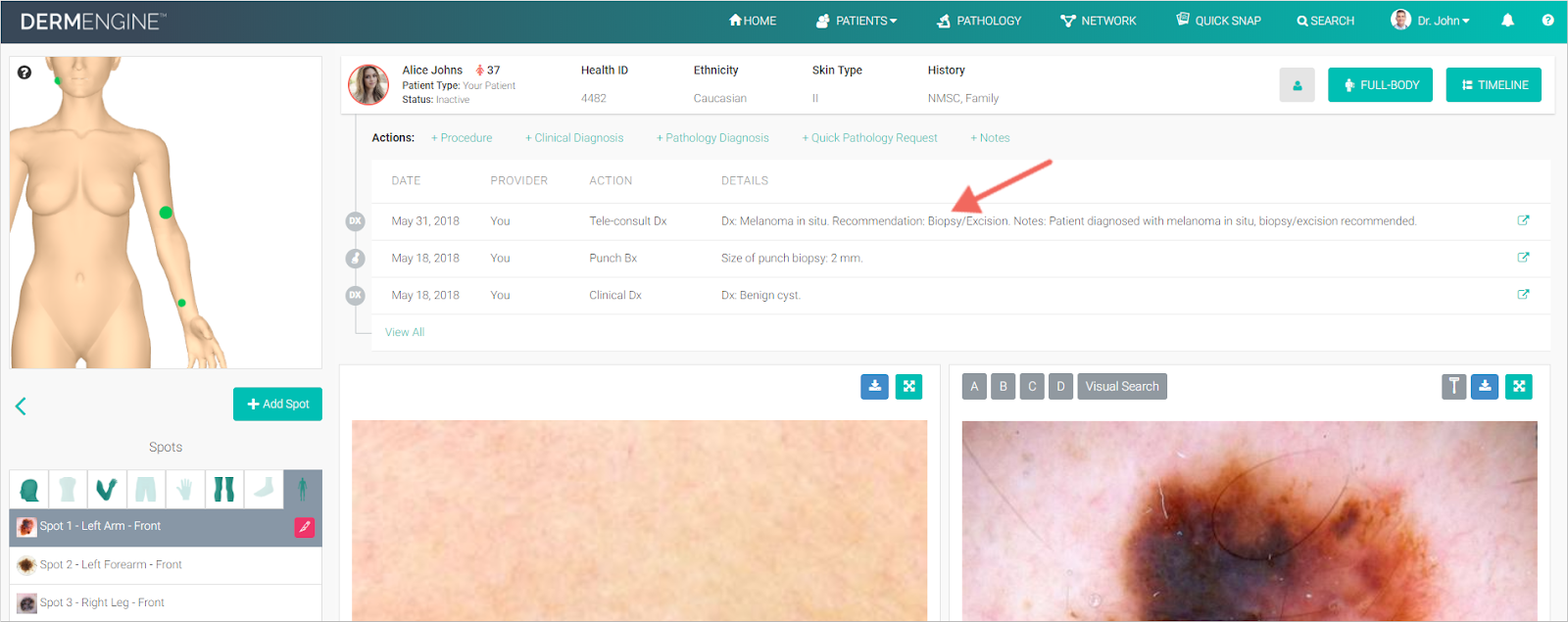The height and width of the screenshot is (622, 1568).
Task: Click the TIMELINE button
Action: tap(1494, 85)
